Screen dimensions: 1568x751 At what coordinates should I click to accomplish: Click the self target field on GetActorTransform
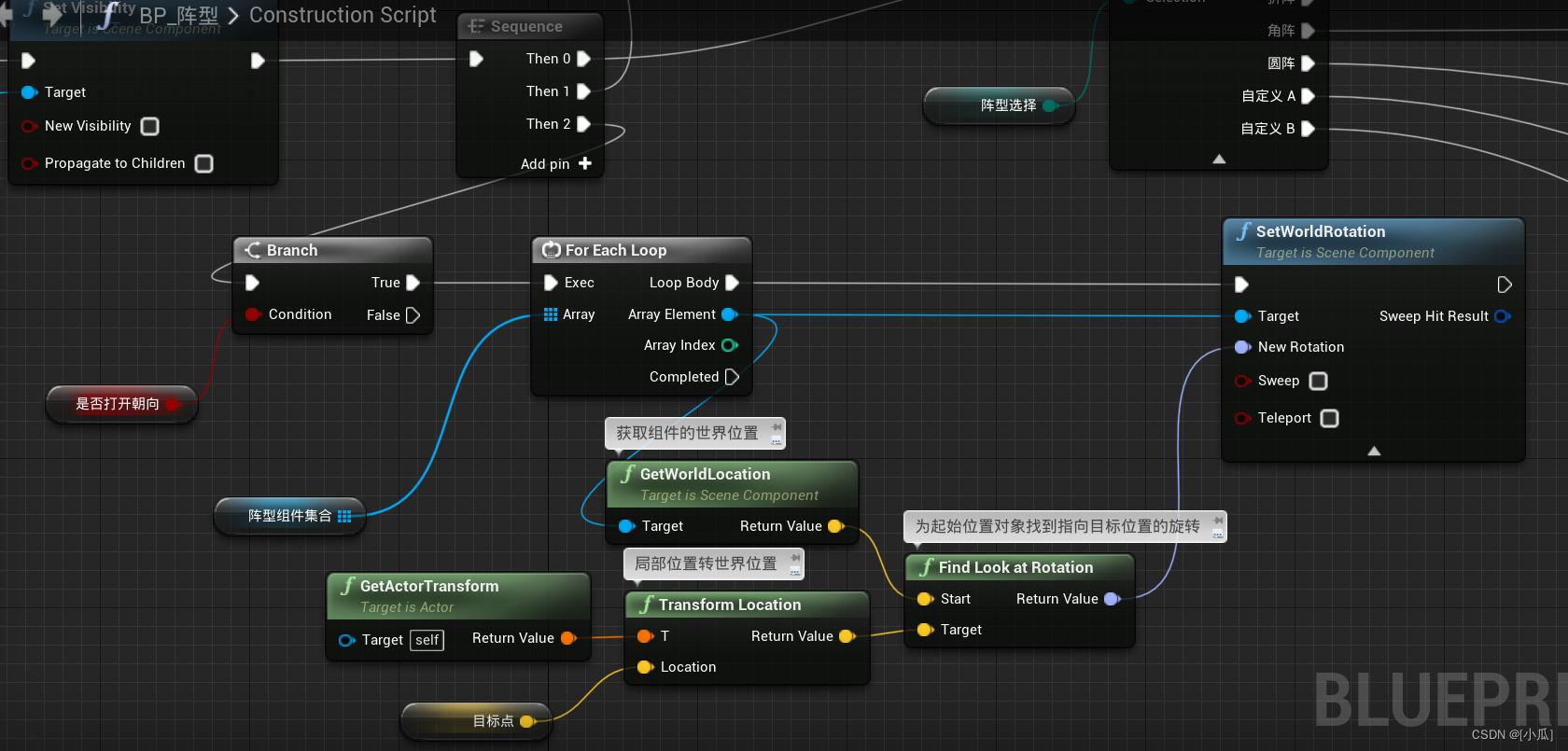[x=427, y=640]
